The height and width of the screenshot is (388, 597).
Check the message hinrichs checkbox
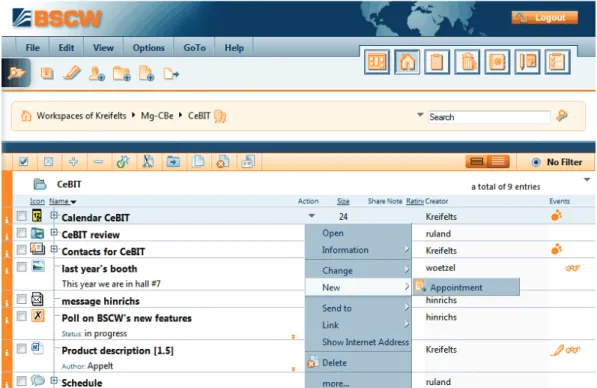coord(22,299)
